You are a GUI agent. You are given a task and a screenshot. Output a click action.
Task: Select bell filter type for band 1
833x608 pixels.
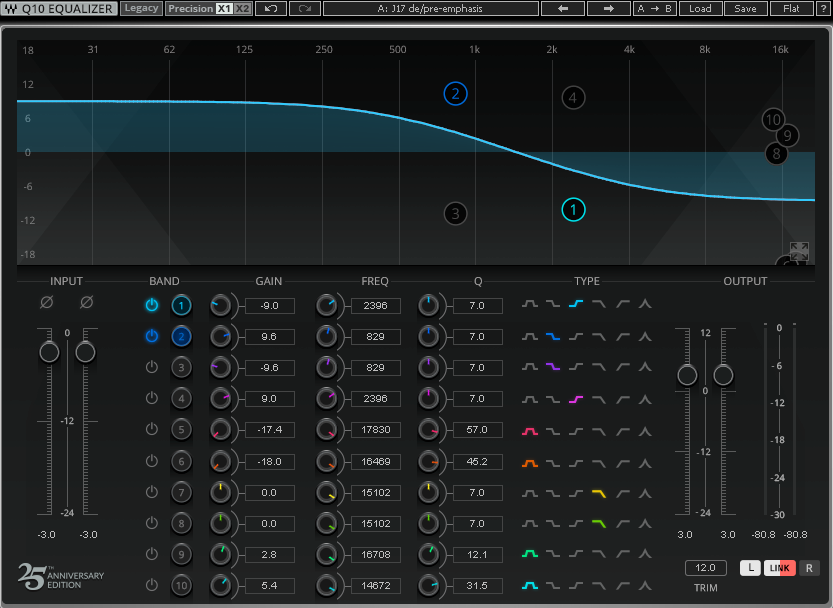pyautogui.click(x=530, y=304)
